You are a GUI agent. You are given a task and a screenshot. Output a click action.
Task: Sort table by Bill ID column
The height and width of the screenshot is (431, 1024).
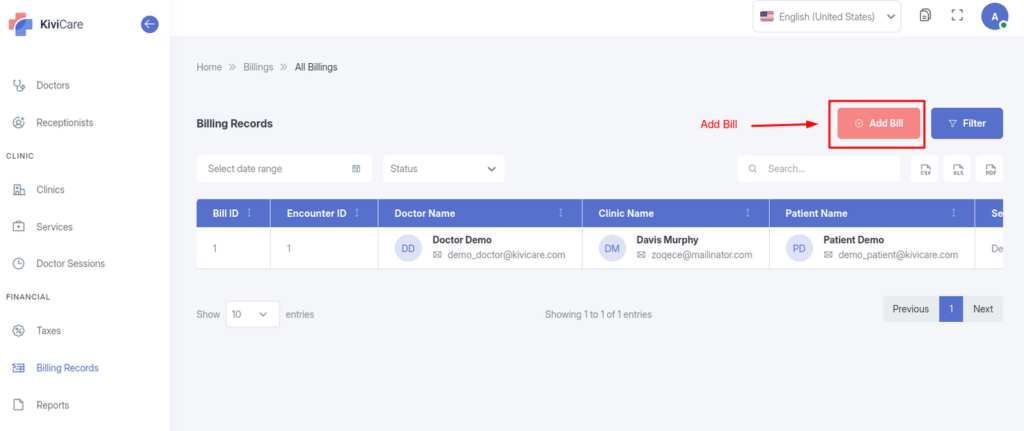(249, 213)
